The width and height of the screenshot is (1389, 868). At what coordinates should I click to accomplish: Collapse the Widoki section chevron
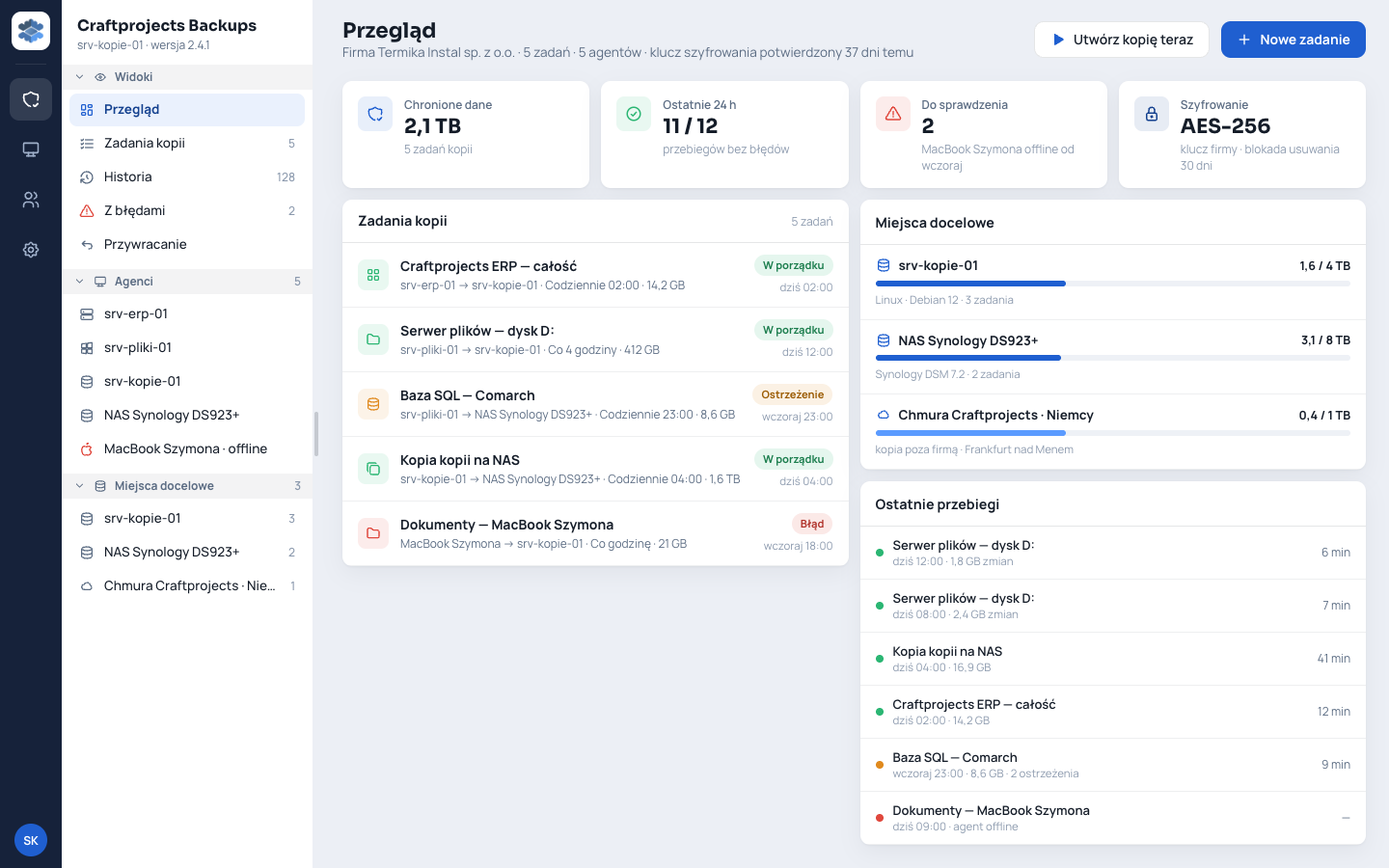point(79,77)
